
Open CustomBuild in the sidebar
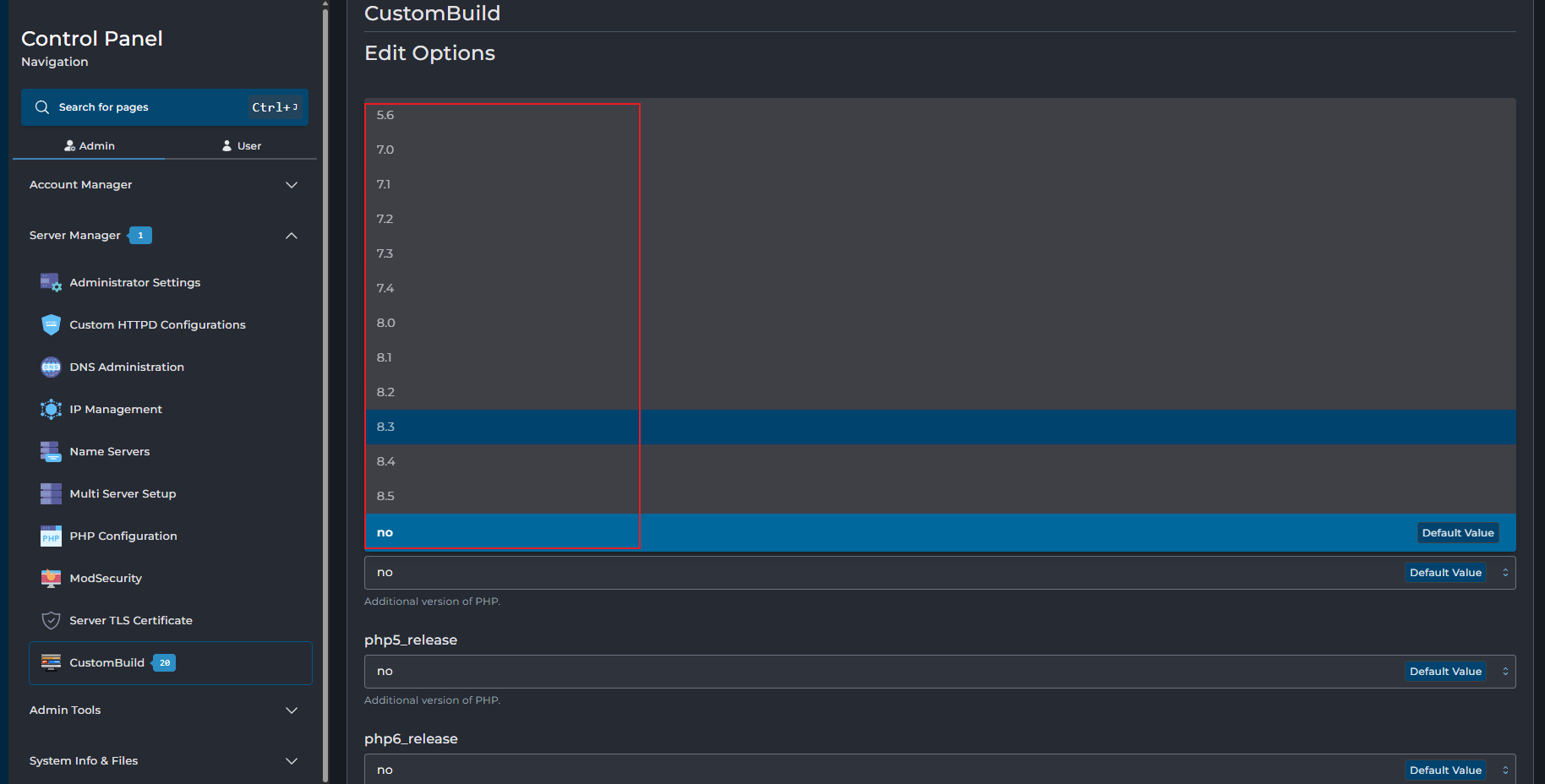(x=107, y=663)
